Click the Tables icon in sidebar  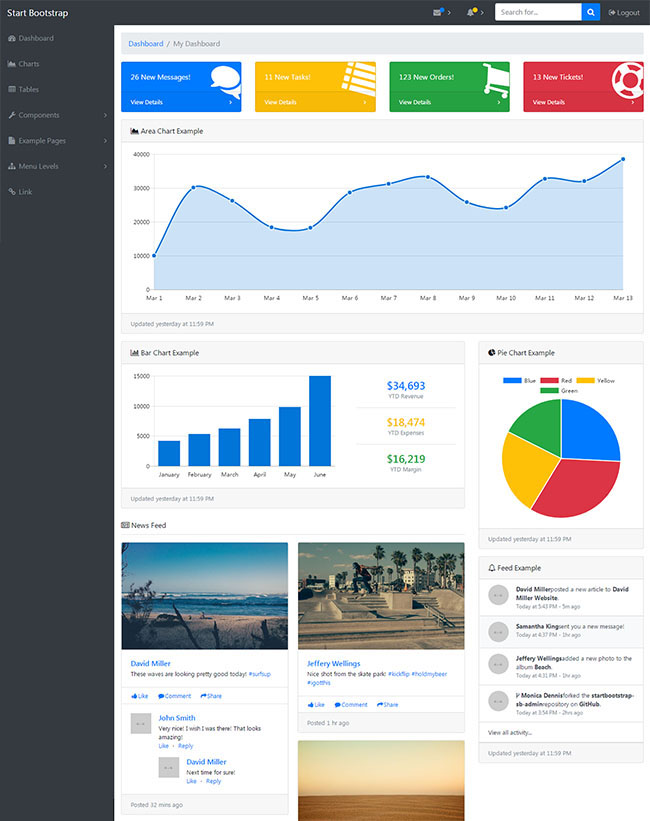click(x=12, y=89)
